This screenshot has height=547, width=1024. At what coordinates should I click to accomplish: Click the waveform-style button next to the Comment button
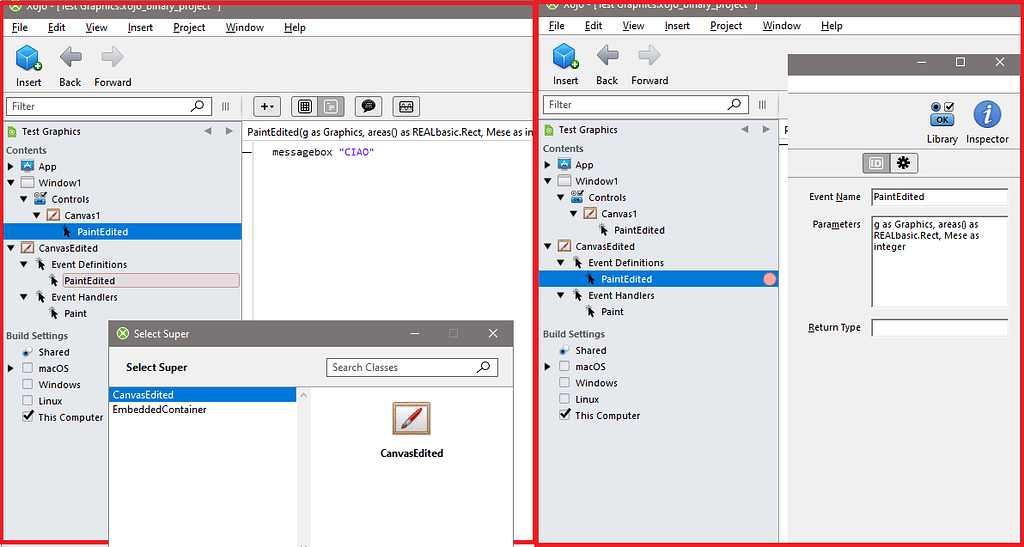pos(406,106)
